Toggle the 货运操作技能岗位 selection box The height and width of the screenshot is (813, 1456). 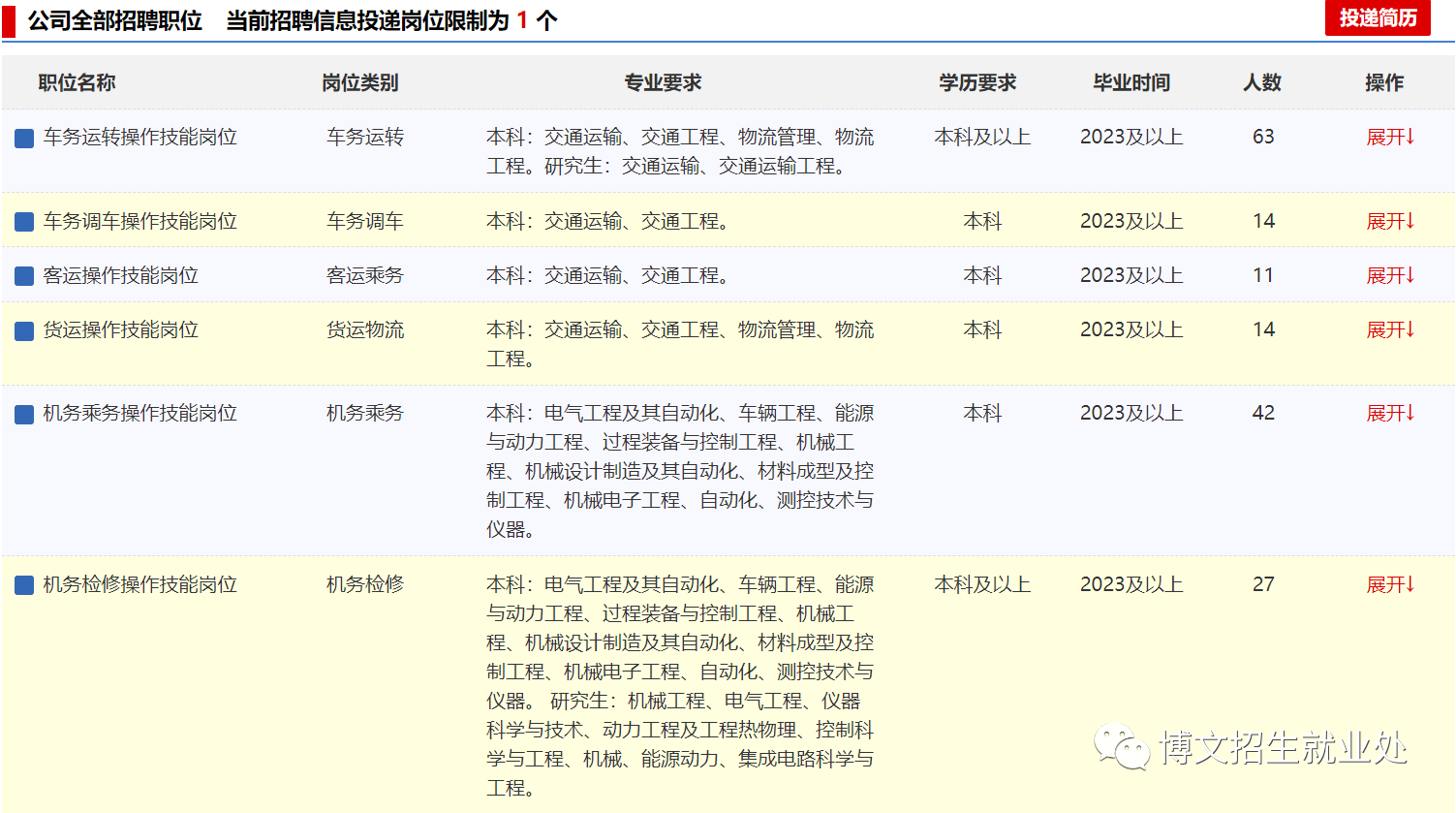[24, 331]
